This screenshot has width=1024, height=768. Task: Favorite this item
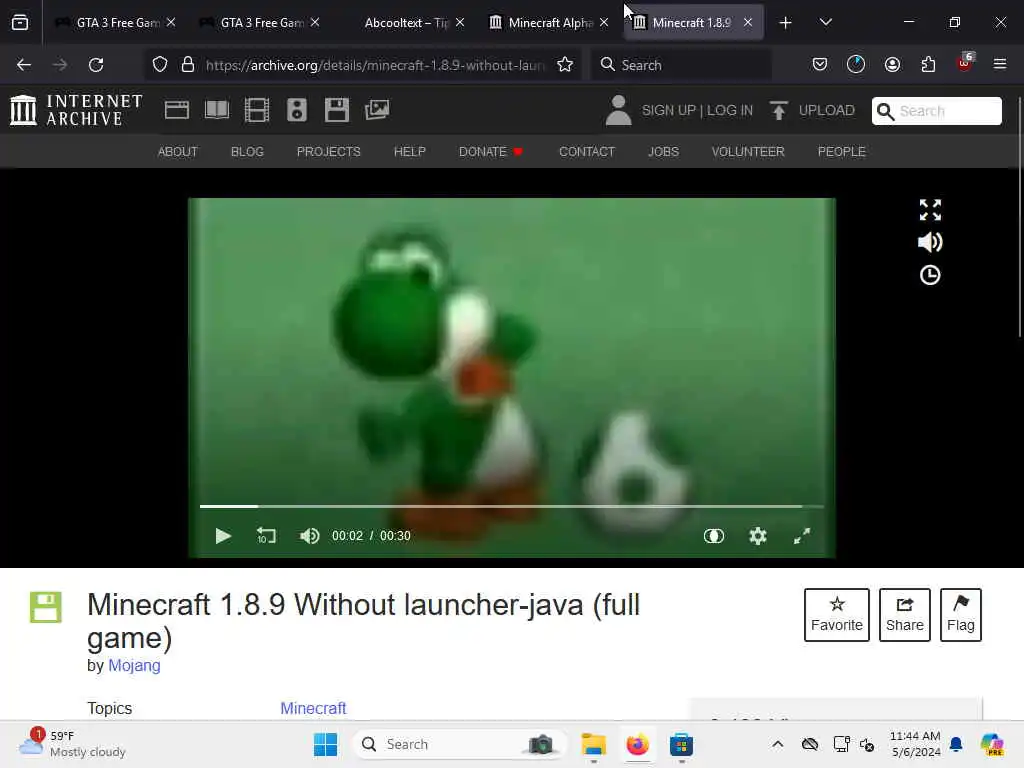(837, 615)
